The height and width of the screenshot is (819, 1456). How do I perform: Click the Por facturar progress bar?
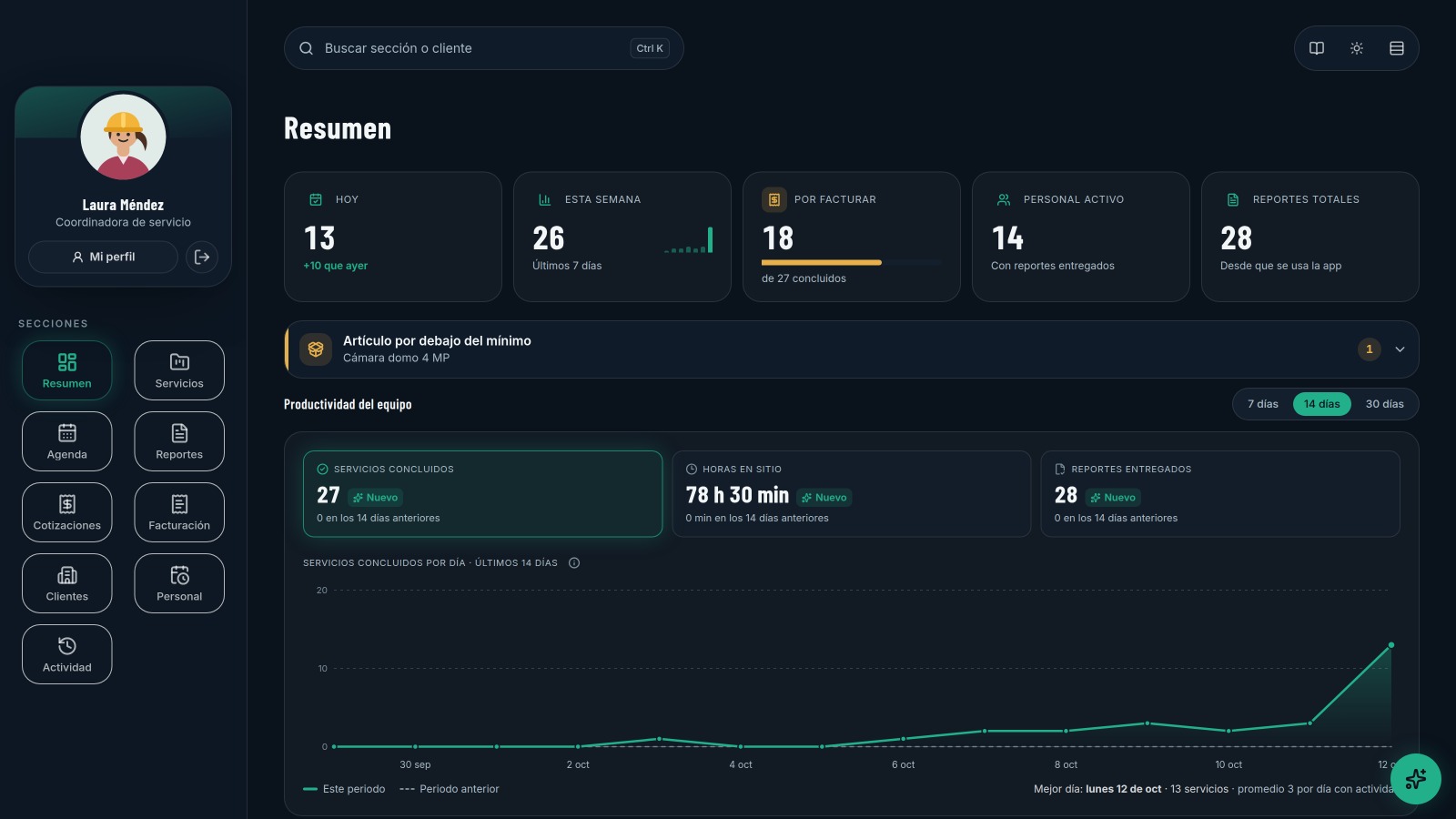[853, 262]
